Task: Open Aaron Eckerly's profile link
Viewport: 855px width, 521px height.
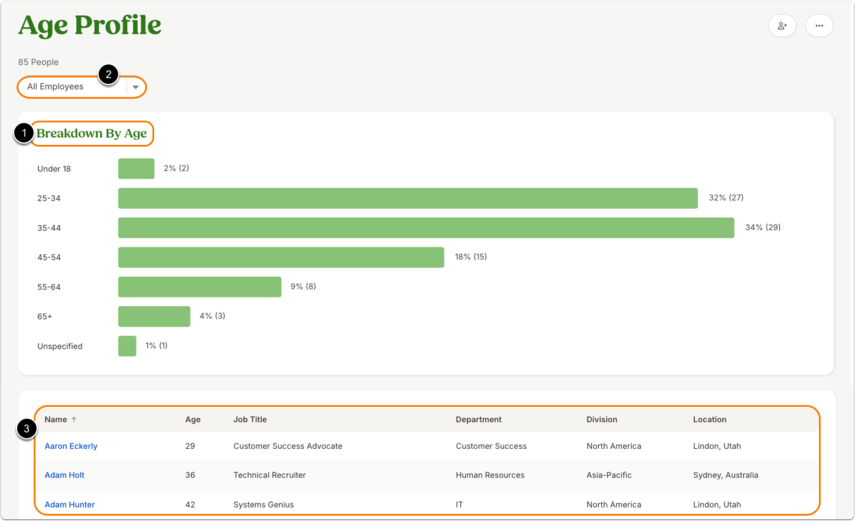Action: [71, 446]
